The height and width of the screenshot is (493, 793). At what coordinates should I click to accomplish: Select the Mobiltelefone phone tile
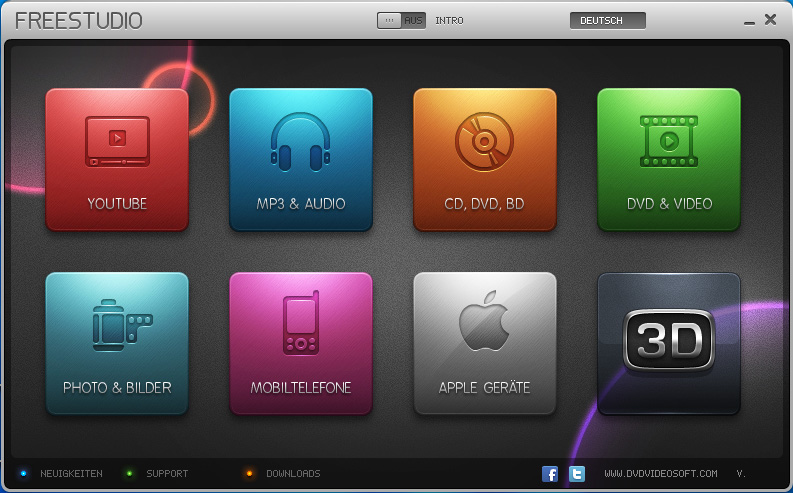(301, 343)
